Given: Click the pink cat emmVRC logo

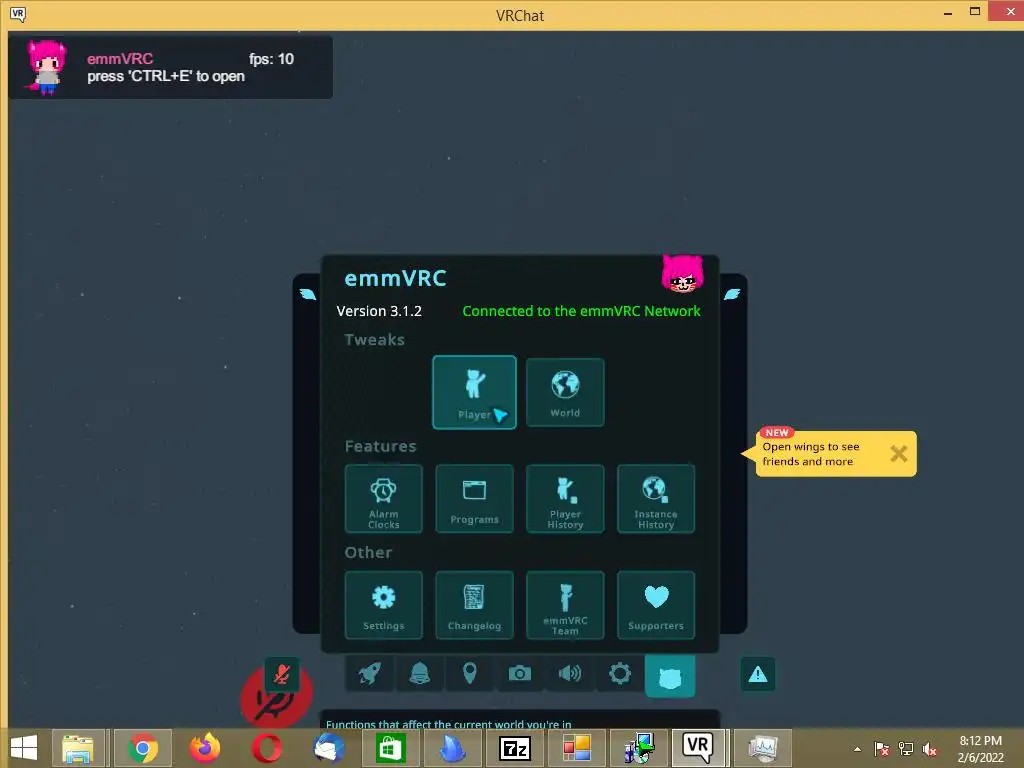Looking at the screenshot, I should pos(682,274).
